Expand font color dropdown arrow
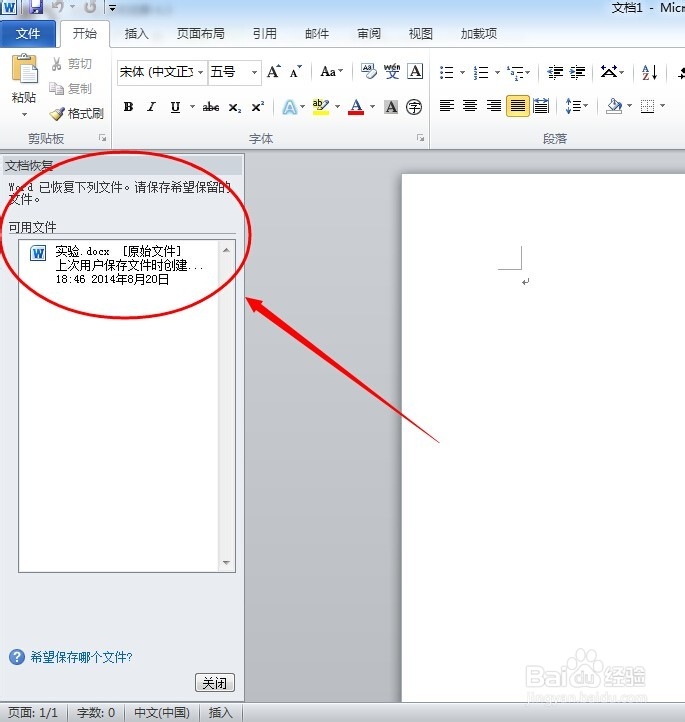Image resolution: width=685 pixels, height=722 pixels. (372, 107)
